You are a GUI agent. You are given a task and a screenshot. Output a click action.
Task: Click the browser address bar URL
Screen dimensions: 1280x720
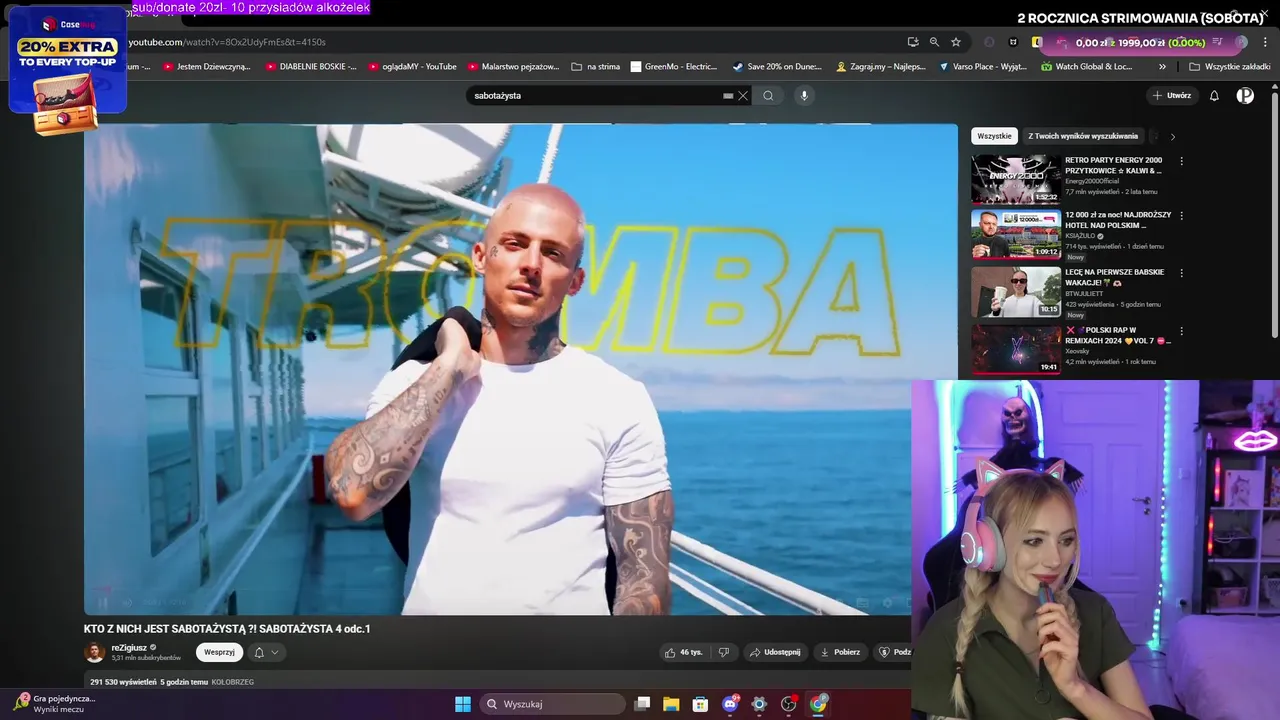227,42
